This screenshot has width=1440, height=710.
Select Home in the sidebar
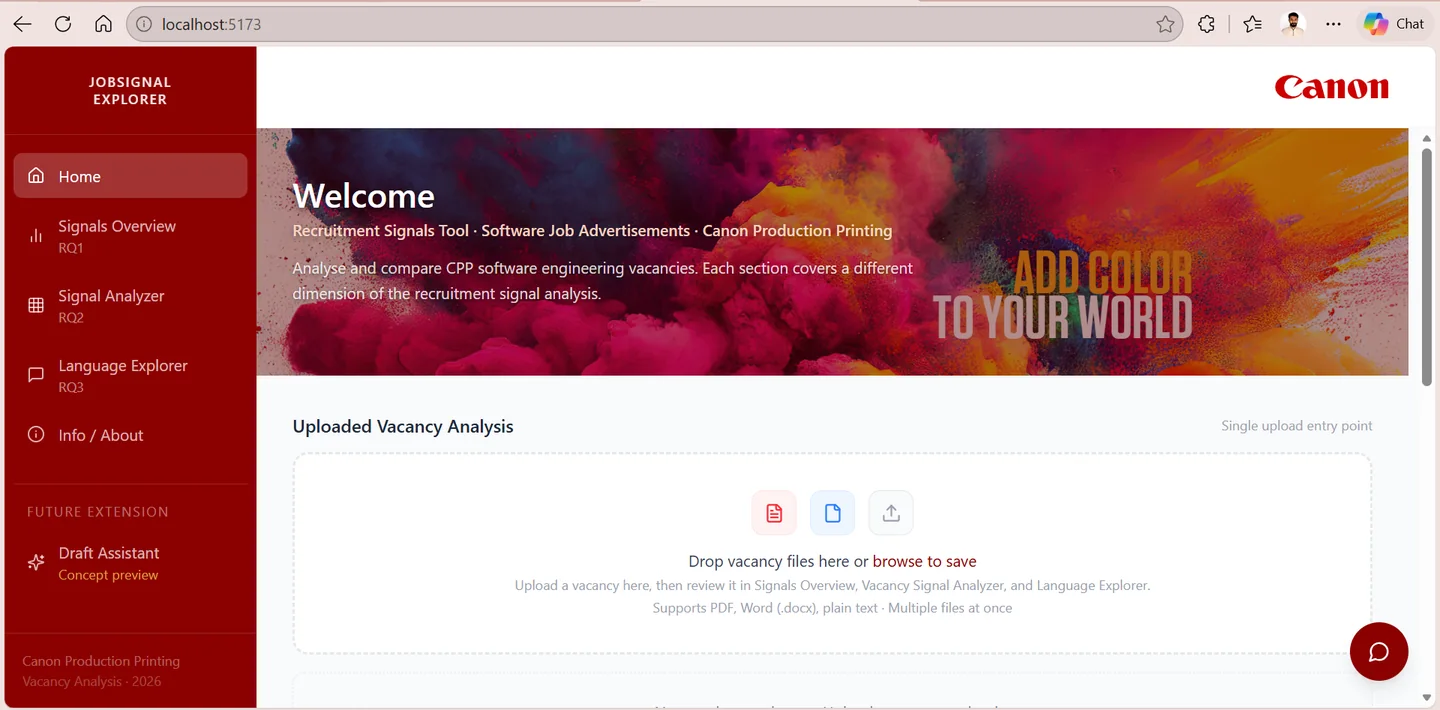click(x=130, y=176)
